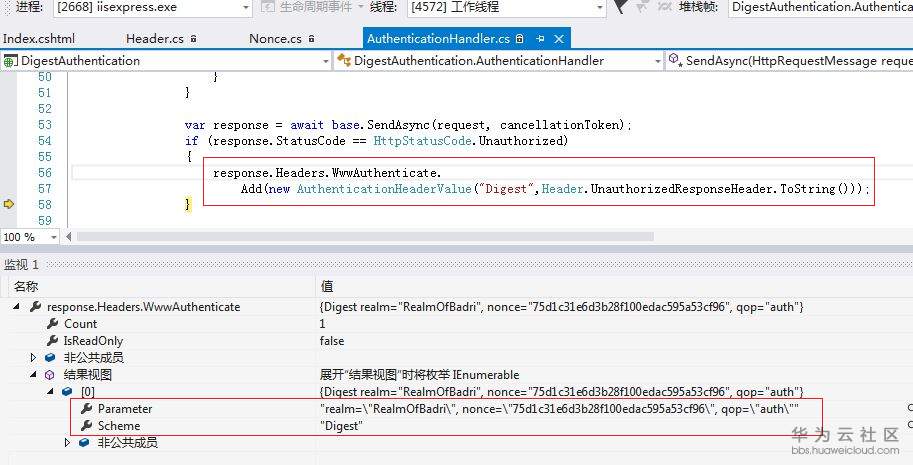Viewport: 913px width, 465px height.
Task: Switch to the Index.cshtml tab
Action: (x=39, y=39)
